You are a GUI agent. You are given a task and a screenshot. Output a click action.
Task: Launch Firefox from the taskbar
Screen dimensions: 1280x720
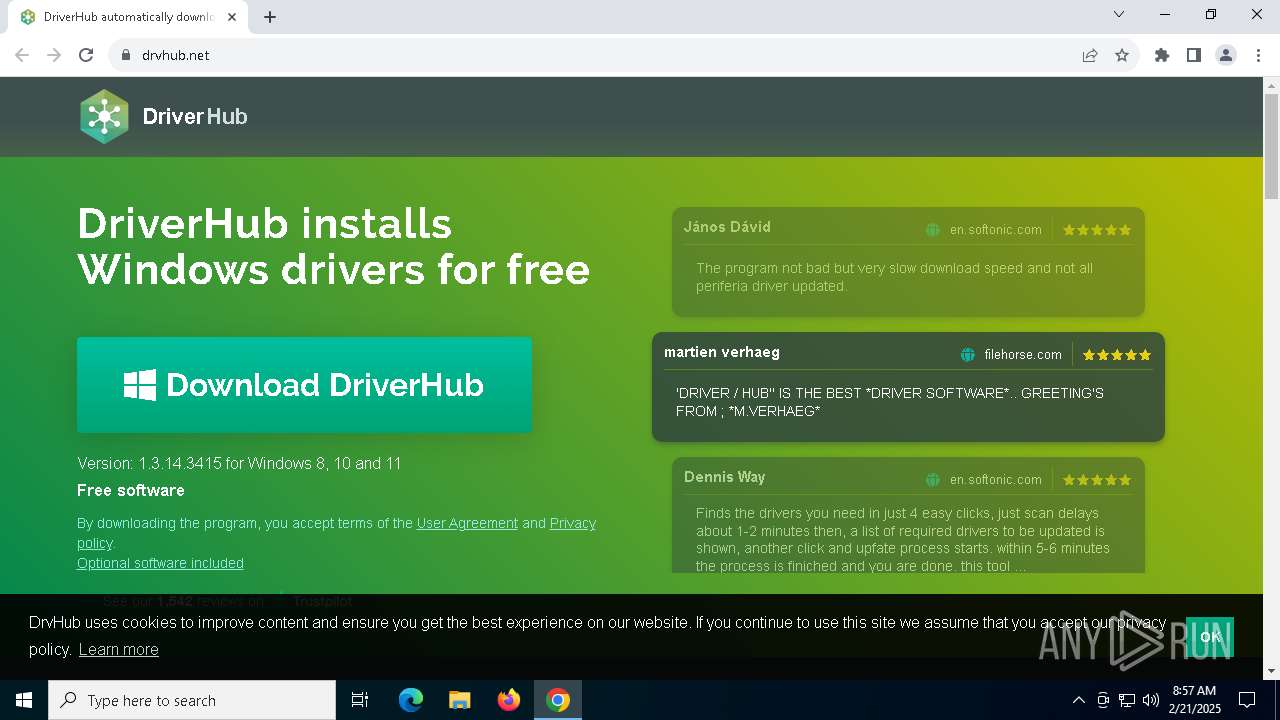point(509,700)
